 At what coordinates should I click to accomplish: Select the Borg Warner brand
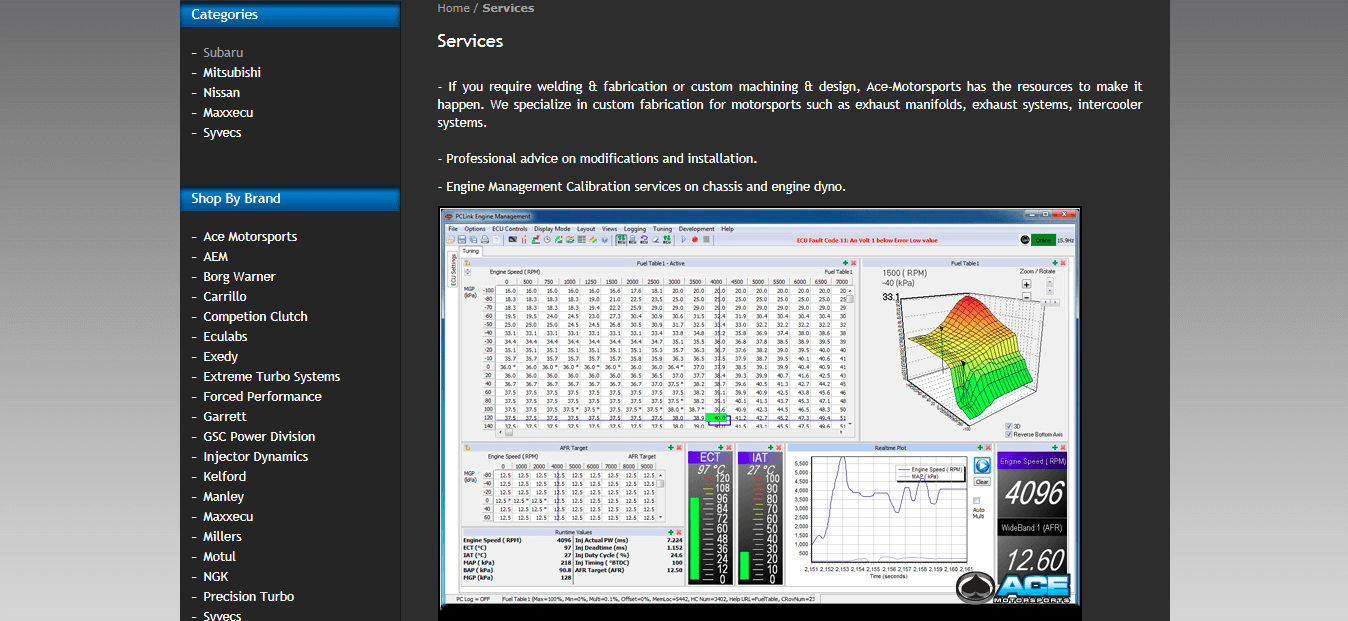coord(239,276)
